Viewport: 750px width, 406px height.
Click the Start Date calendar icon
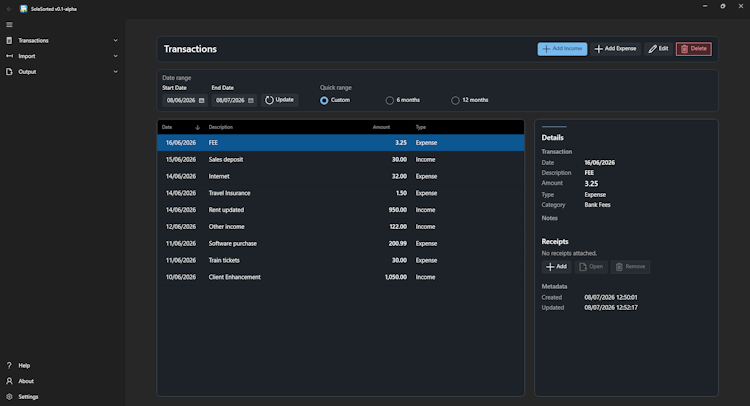pyautogui.click(x=201, y=100)
